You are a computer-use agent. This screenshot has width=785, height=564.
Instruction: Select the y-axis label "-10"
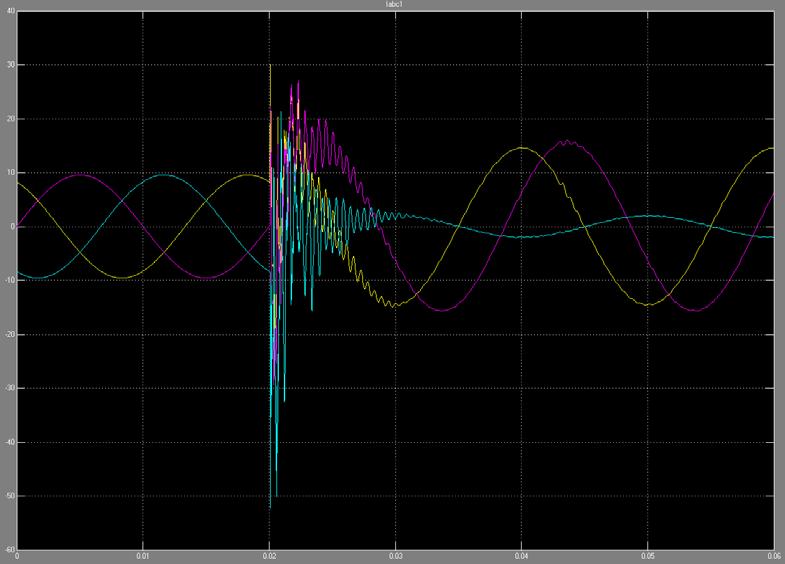coord(10,281)
